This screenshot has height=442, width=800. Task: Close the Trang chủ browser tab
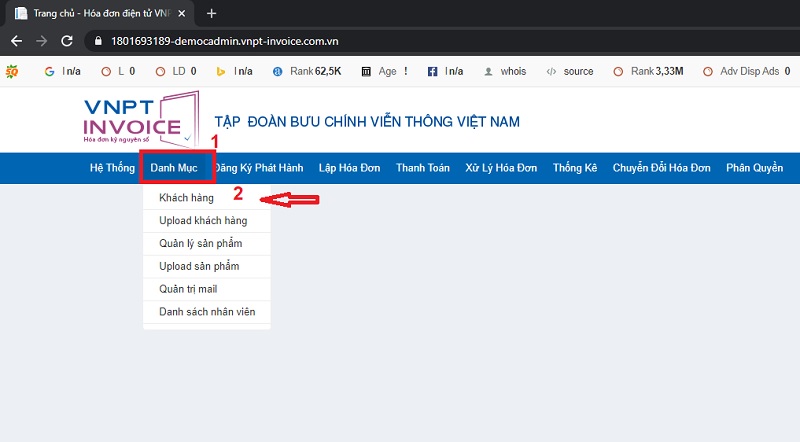tap(182, 14)
